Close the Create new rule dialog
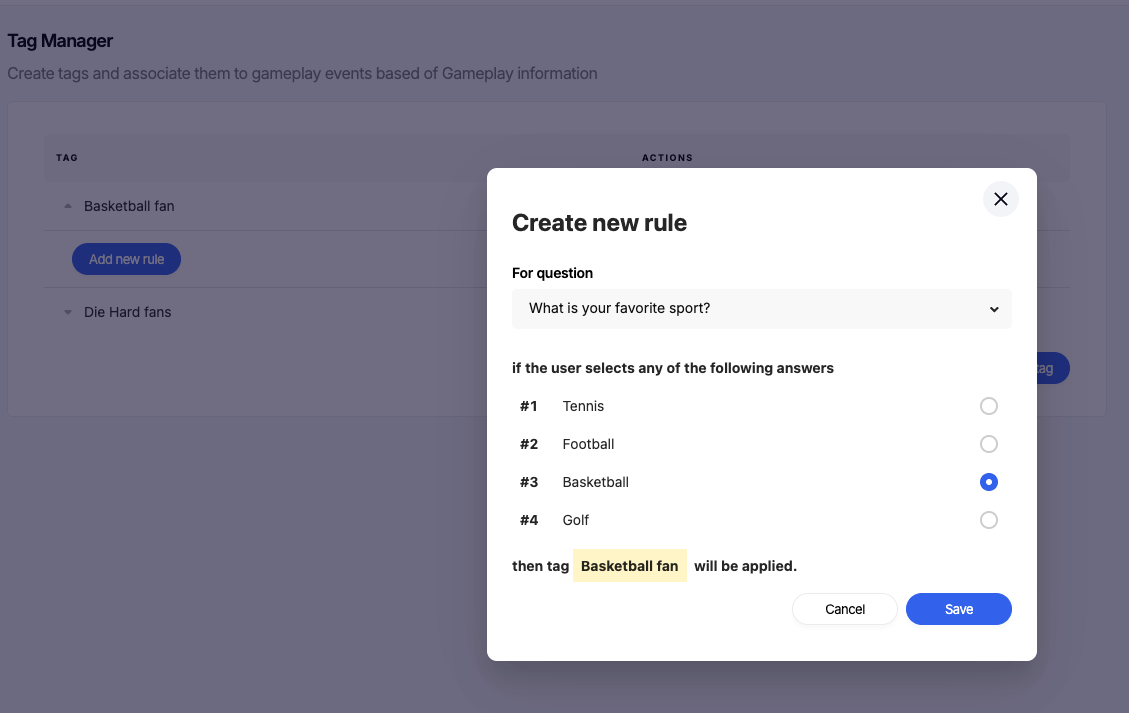This screenshot has height=713, width=1129. click(x=1000, y=199)
